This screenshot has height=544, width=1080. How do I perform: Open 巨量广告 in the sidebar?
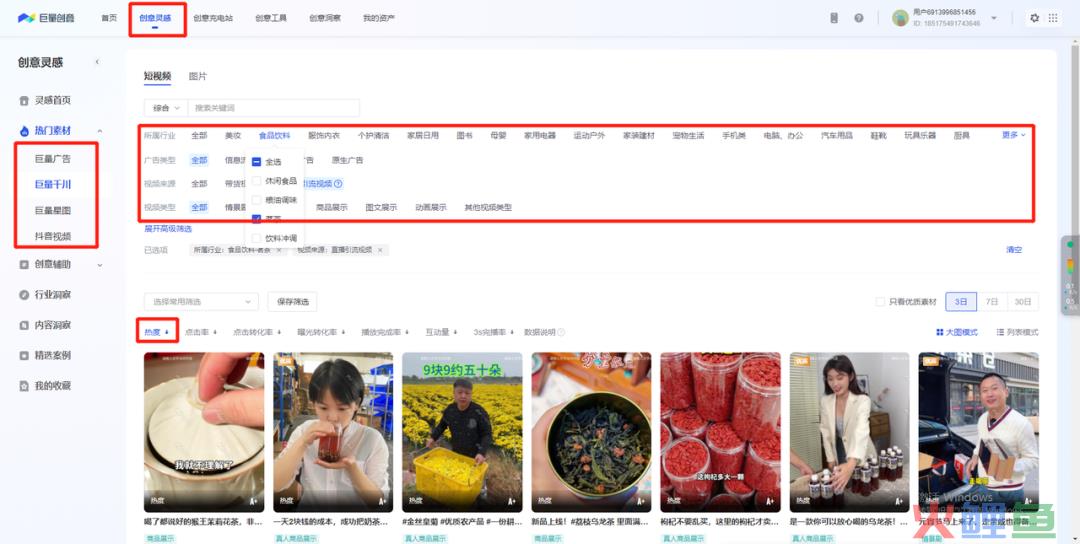pyautogui.click(x=53, y=159)
